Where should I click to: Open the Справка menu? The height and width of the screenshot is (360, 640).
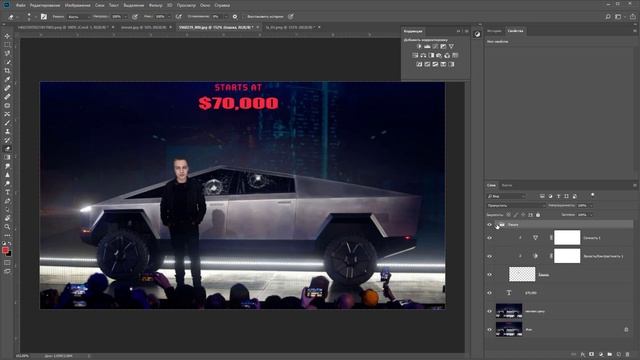(x=222, y=5)
